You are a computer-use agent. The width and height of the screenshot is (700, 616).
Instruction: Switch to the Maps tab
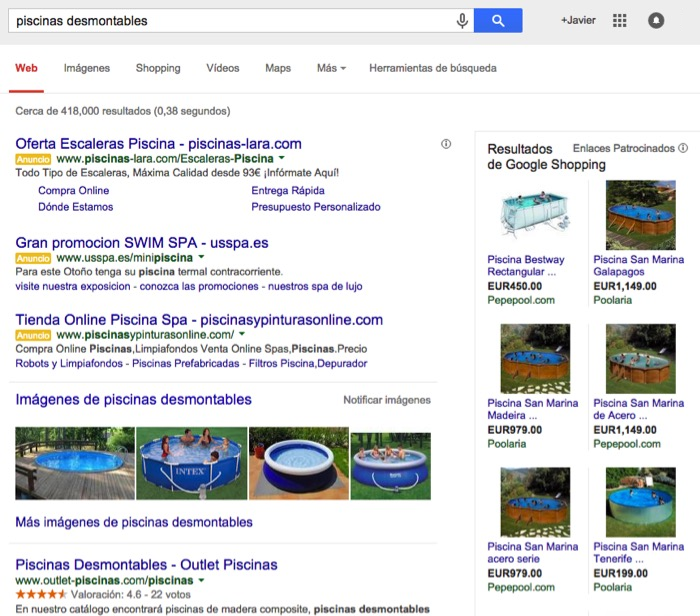click(x=278, y=68)
